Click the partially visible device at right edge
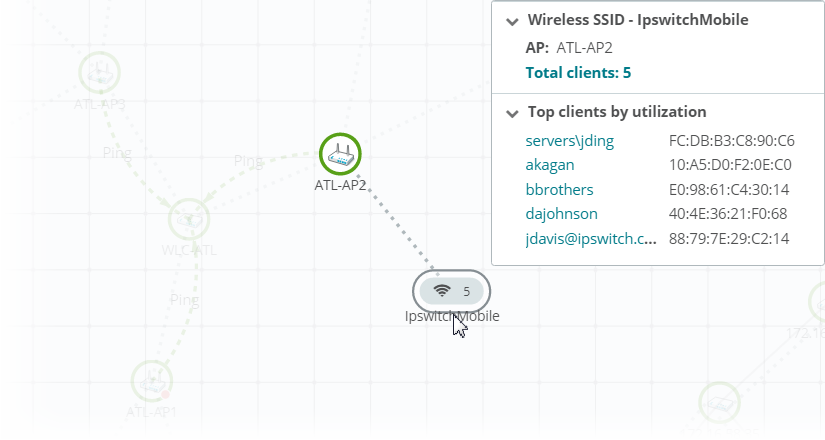 coord(815,300)
